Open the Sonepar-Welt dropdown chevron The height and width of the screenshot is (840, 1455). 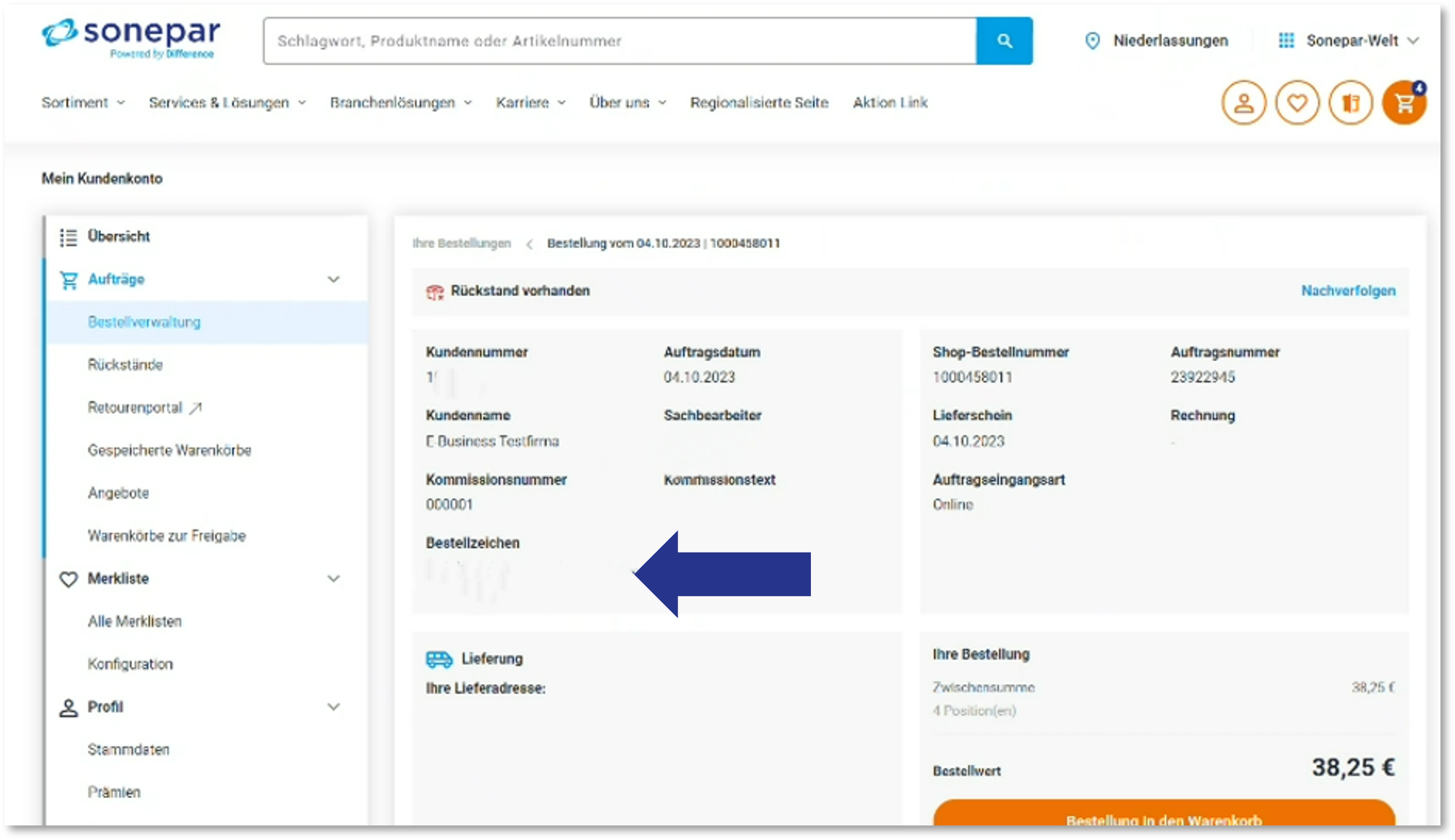click(1412, 41)
